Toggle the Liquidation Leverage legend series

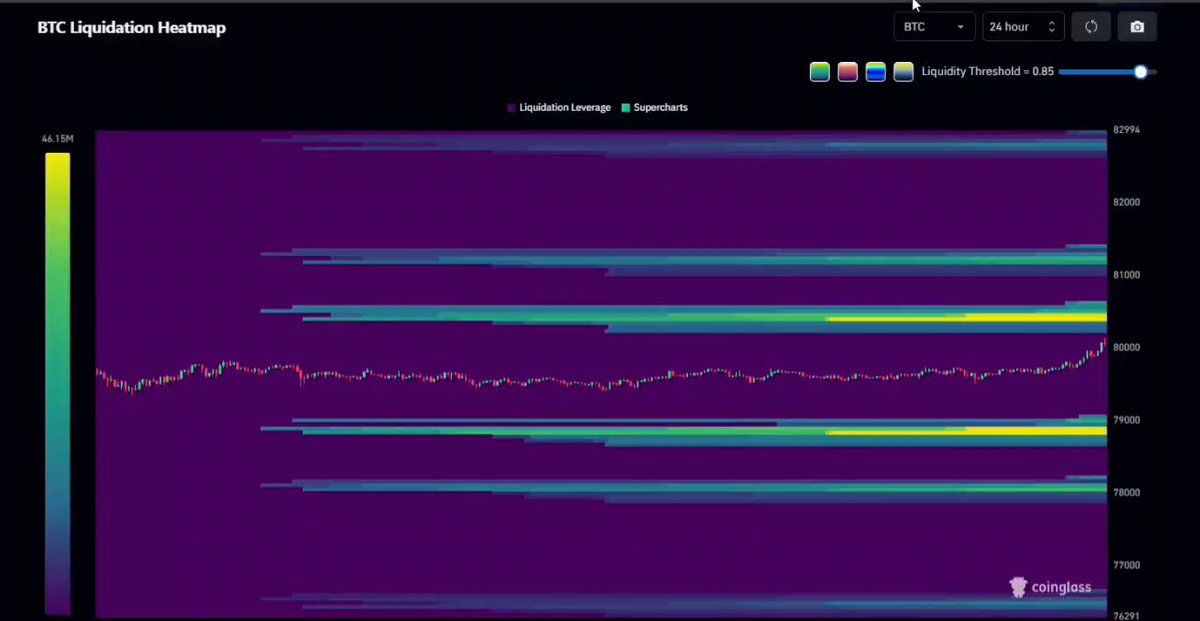pos(559,107)
